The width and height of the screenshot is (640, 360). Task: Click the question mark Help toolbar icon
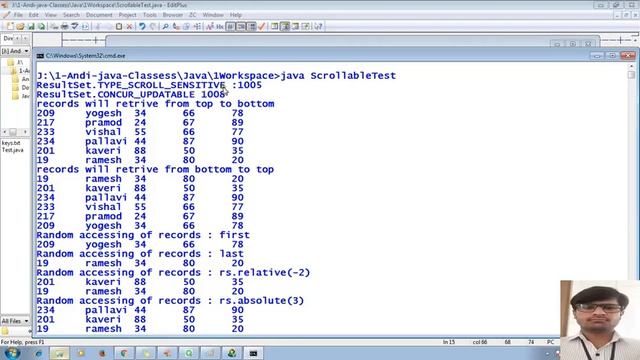tap(318, 27)
